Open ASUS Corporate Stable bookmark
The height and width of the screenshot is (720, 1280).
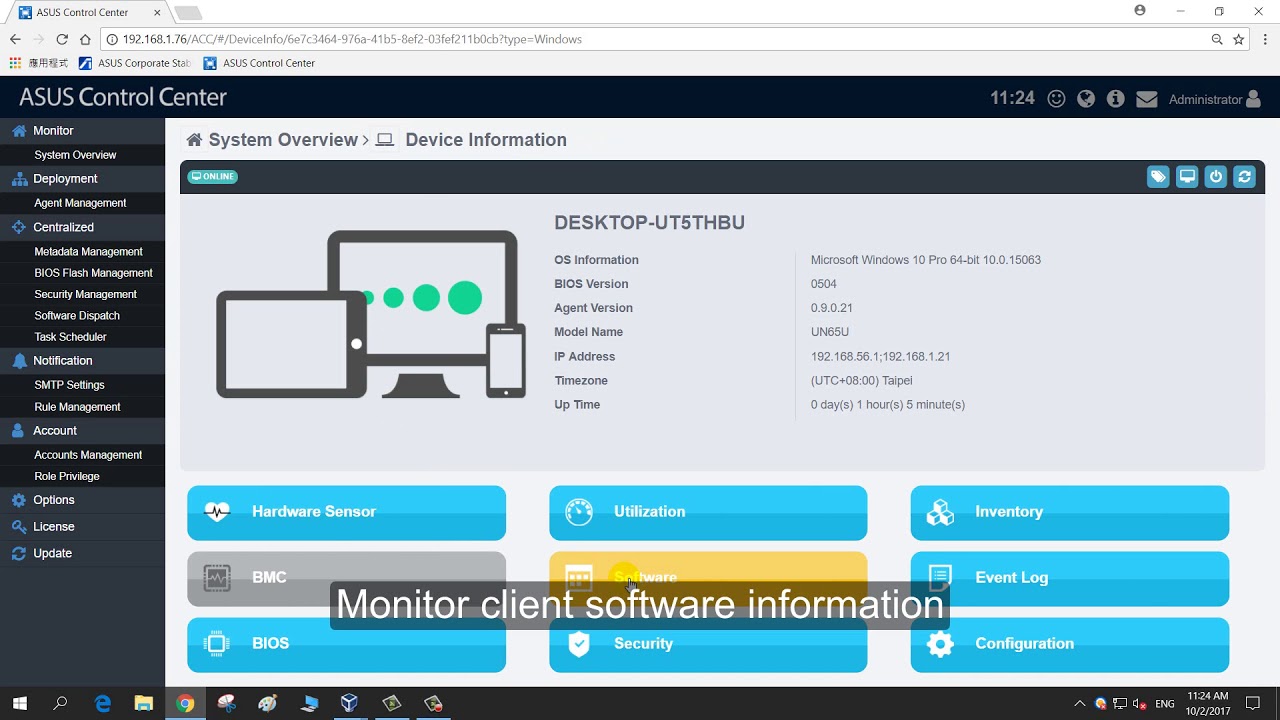point(134,63)
